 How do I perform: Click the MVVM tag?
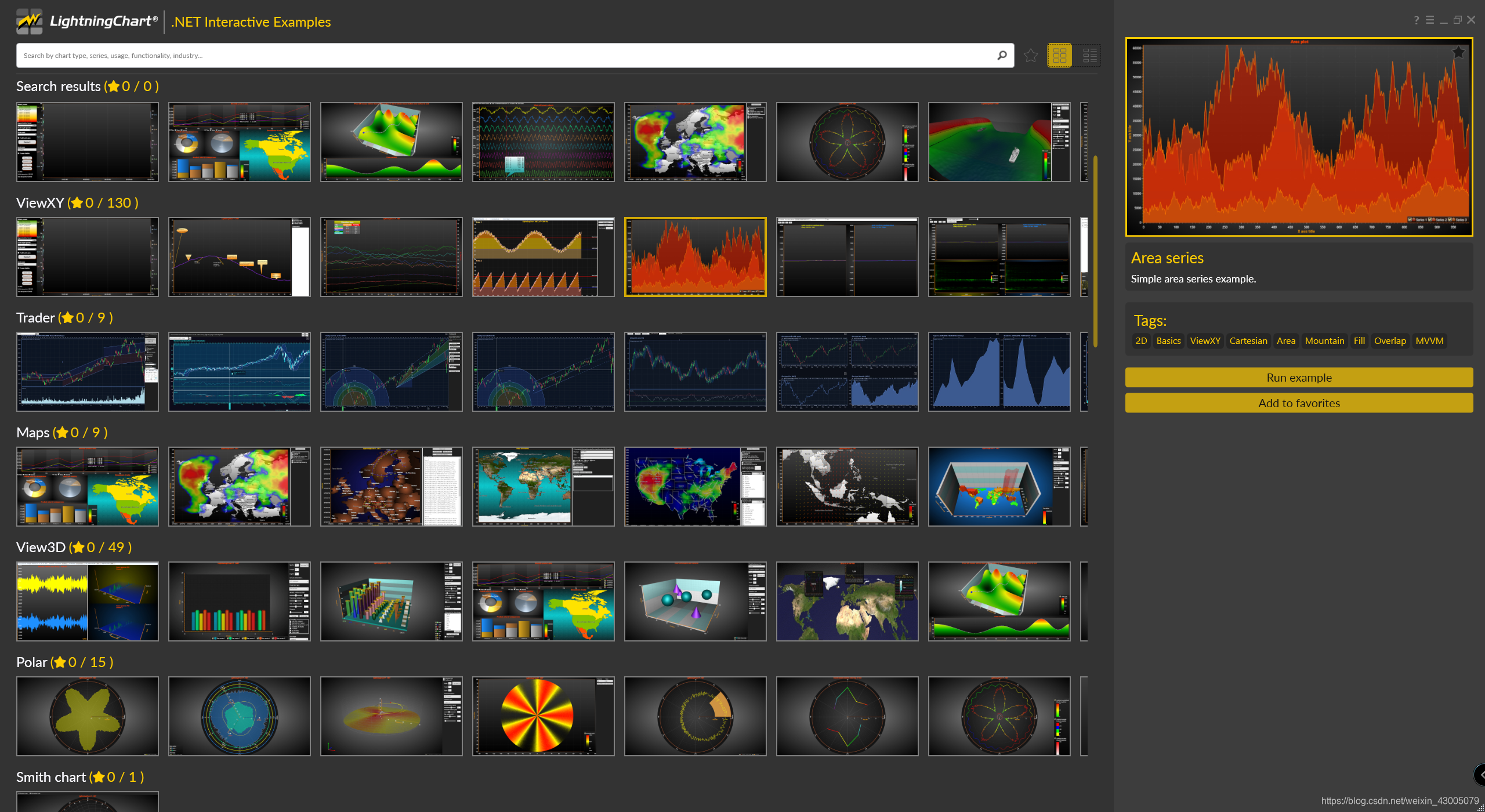pyautogui.click(x=1429, y=341)
